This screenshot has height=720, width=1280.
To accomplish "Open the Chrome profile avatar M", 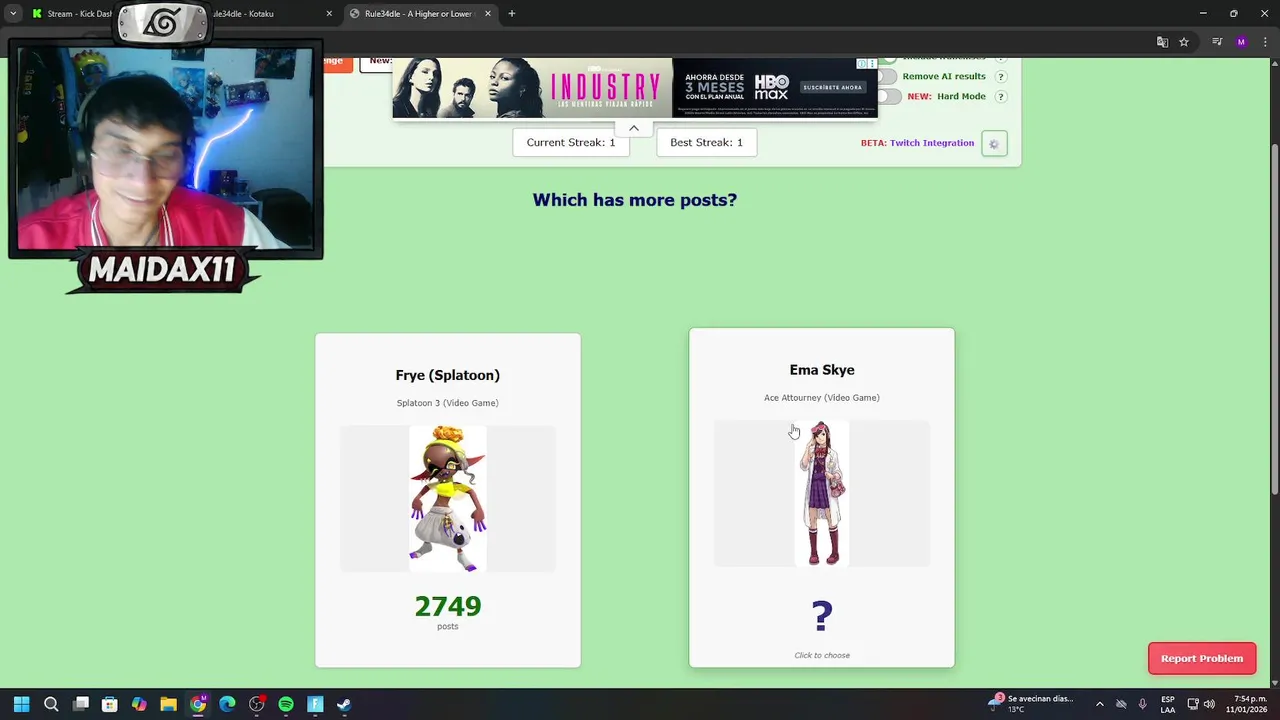I will point(1241,42).
